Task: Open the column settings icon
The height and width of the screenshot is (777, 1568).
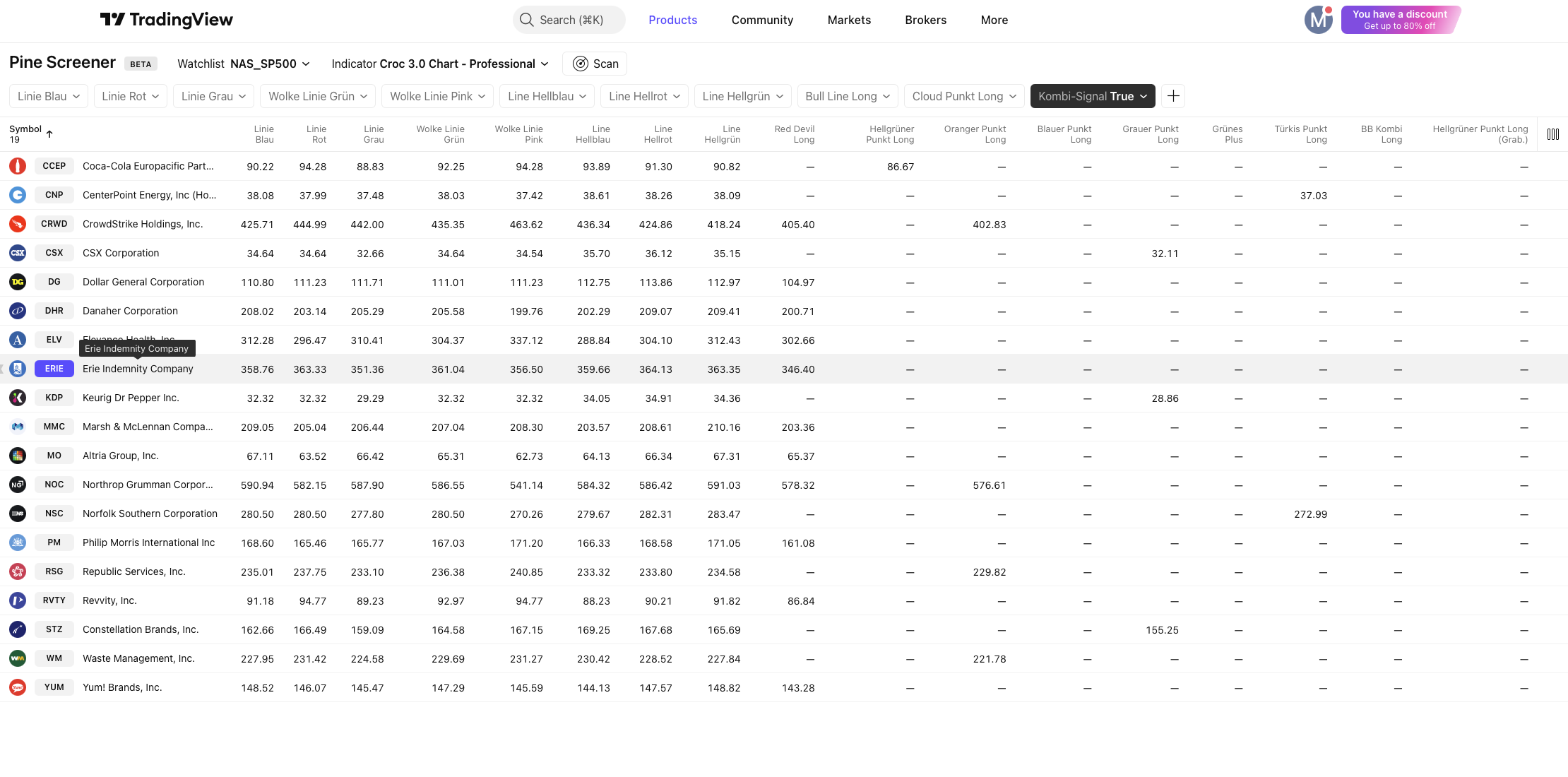Action: [x=1552, y=134]
